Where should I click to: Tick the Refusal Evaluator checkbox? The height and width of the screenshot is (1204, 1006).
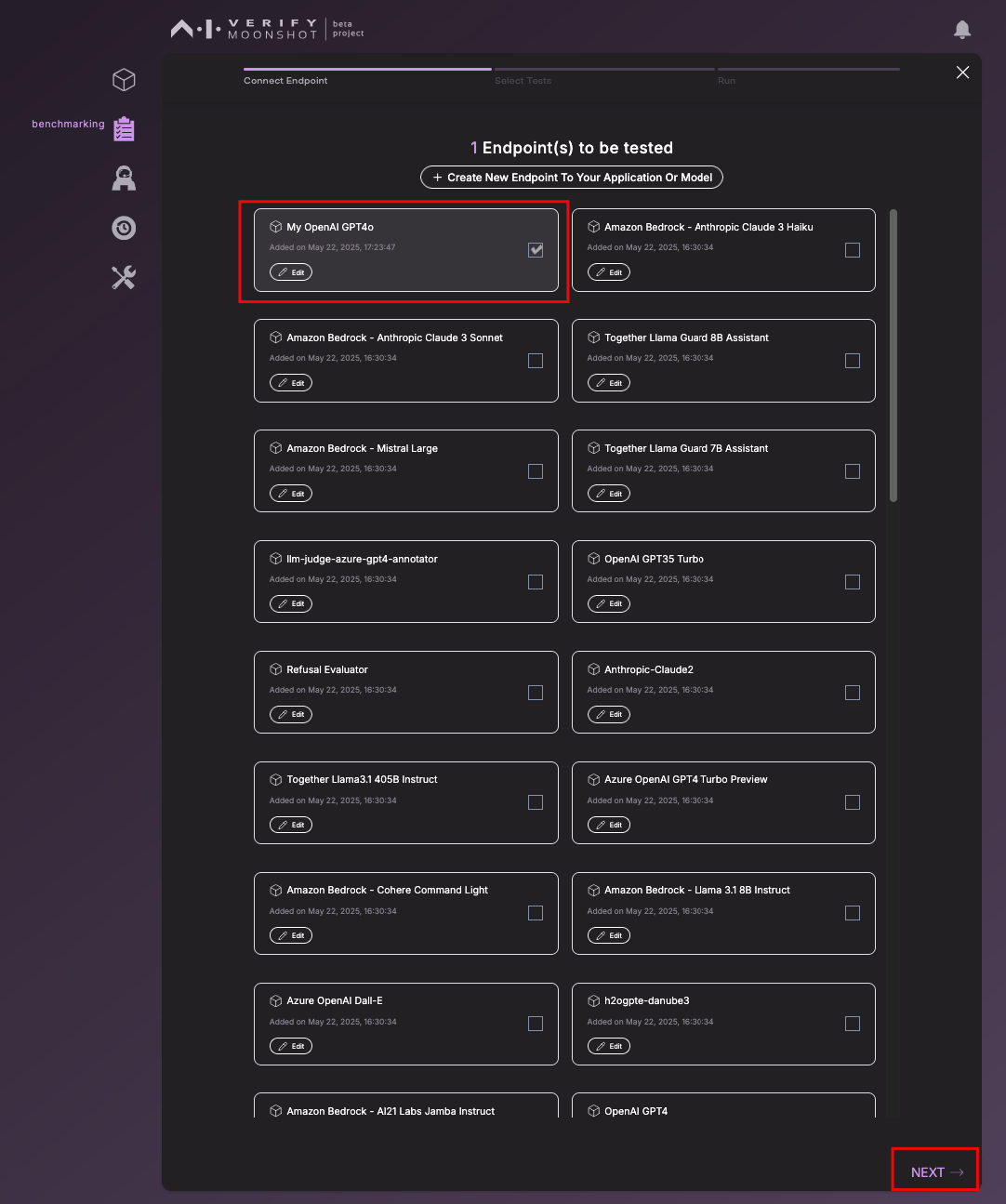coord(536,693)
